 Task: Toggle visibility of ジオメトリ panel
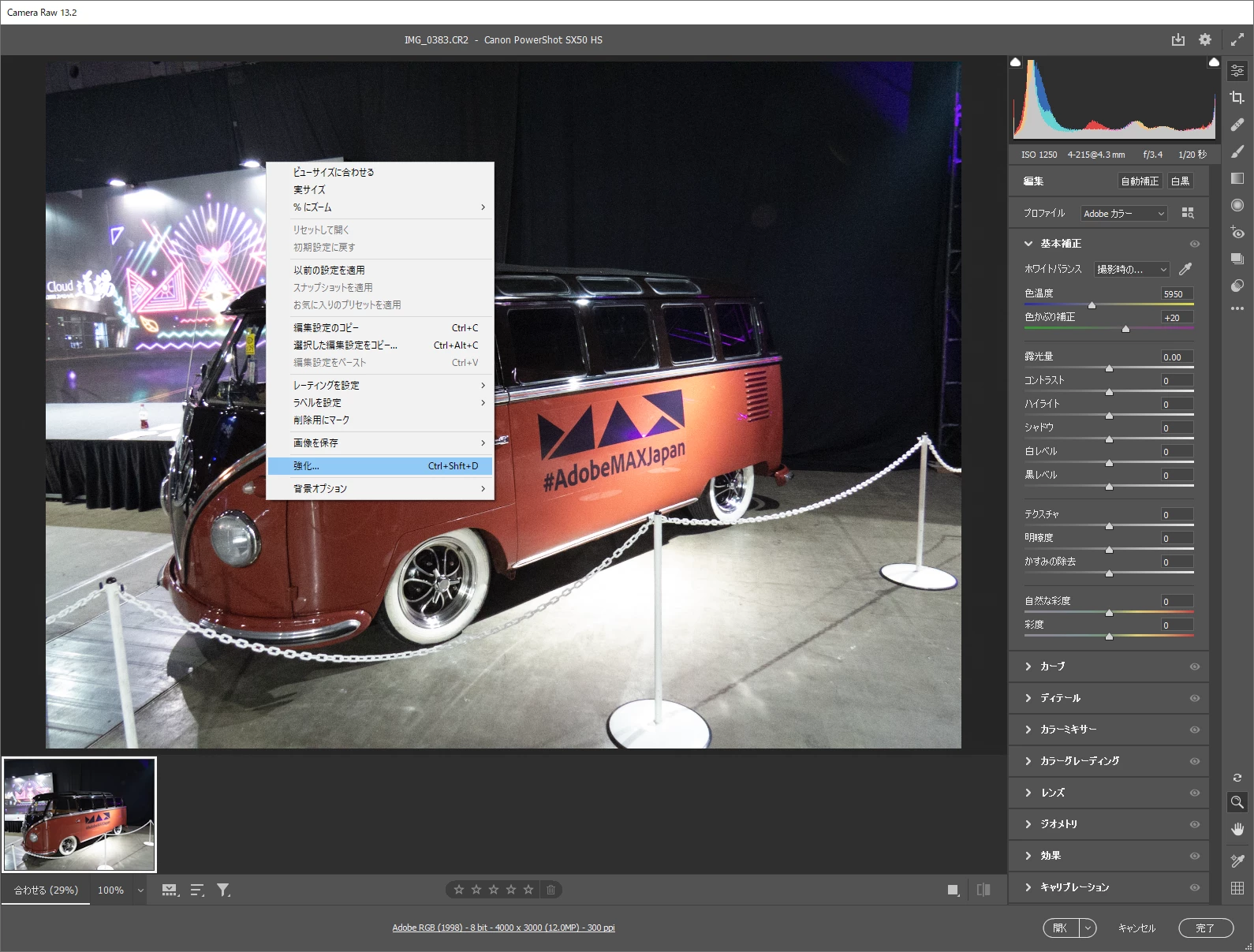tap(1195, 824)
